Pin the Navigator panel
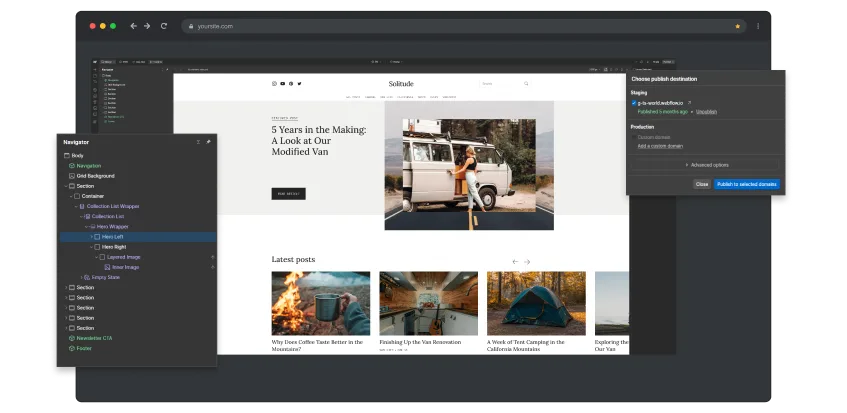 (209, 142)
